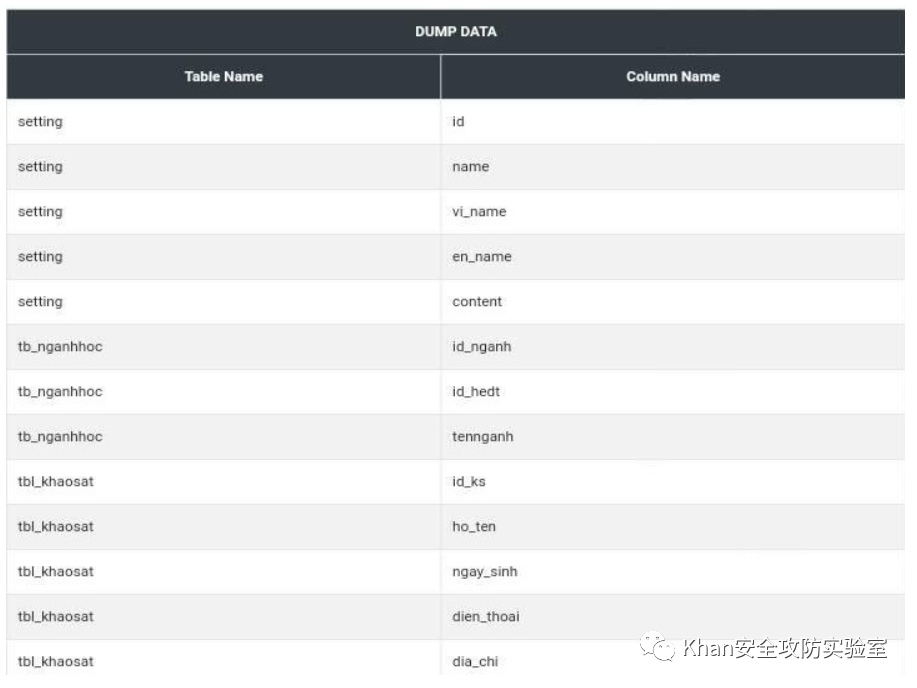Click the id_ks column cell
Image resolution: width=917 pixels, height=688 pixels.
coord(468,482)
